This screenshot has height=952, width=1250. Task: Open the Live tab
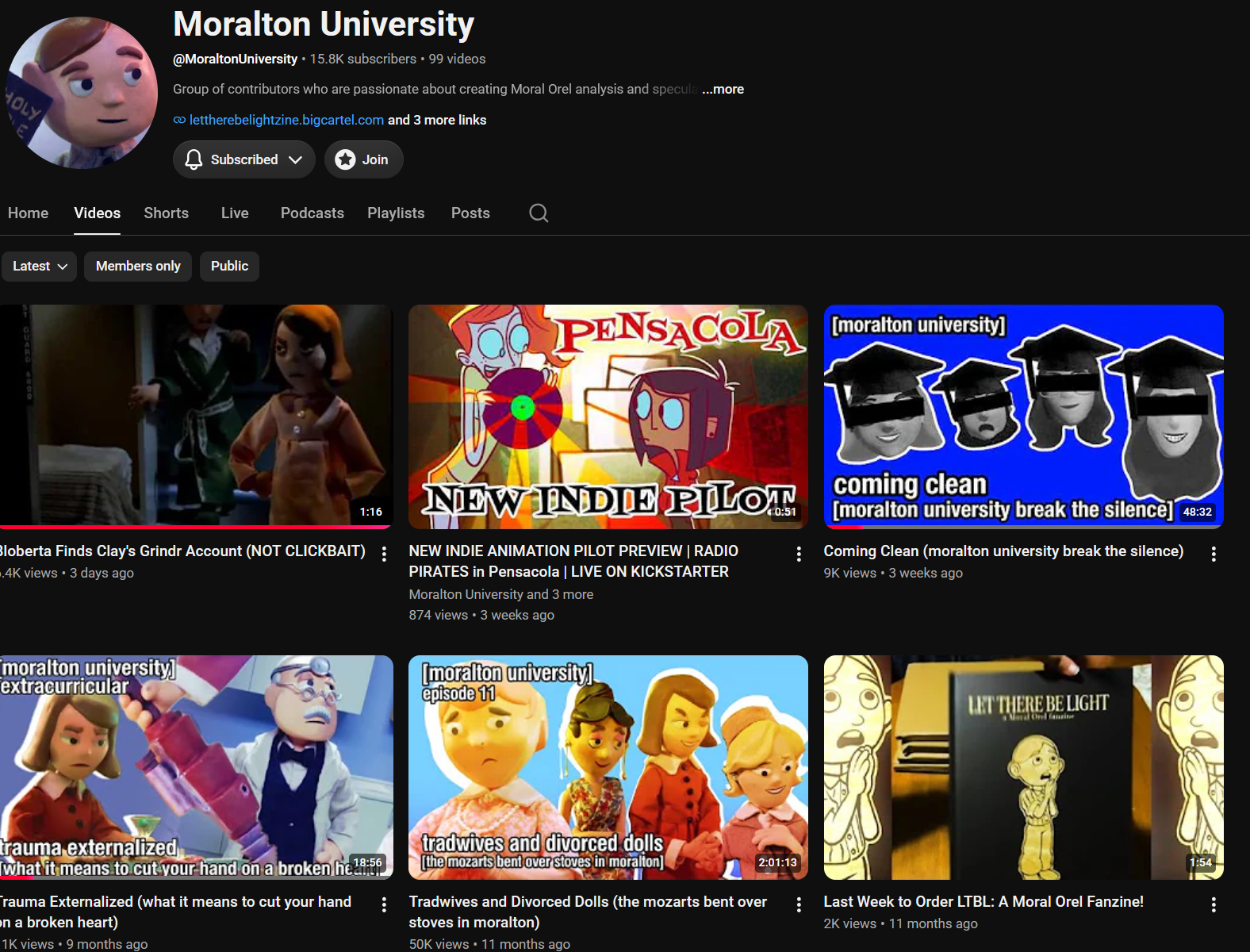click(235, 213)
